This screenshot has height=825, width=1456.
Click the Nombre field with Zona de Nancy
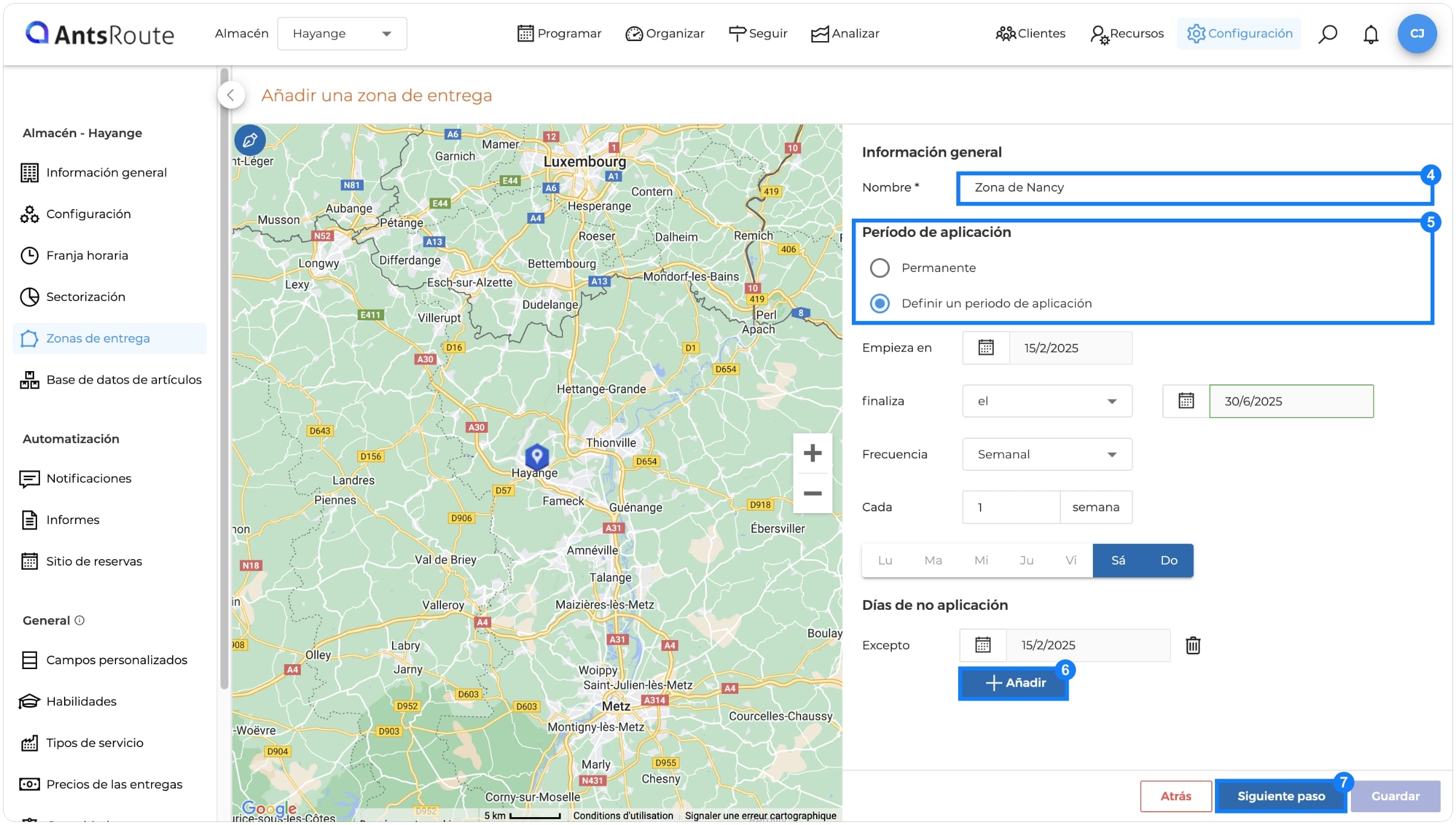point(1195,188)
